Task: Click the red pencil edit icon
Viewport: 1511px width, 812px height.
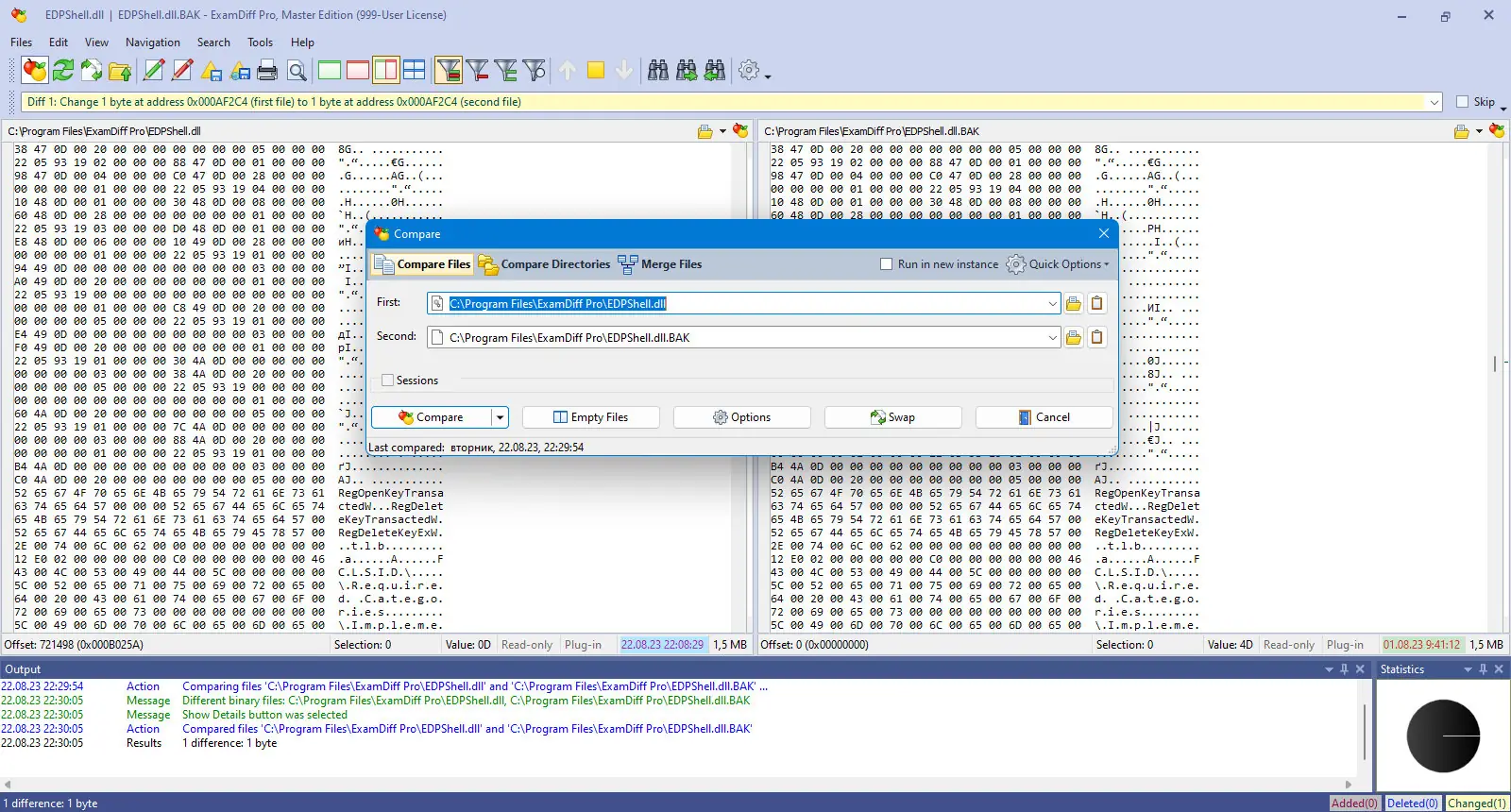Action: [x=182, y=70]
